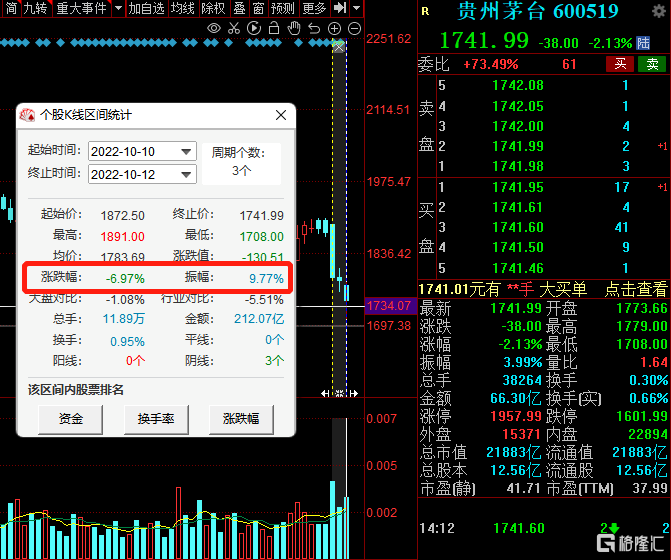Click the 涨停 1957.99 value
This screenshot has width=671, height=560.
pyautogui.click(x=516, y=416)
